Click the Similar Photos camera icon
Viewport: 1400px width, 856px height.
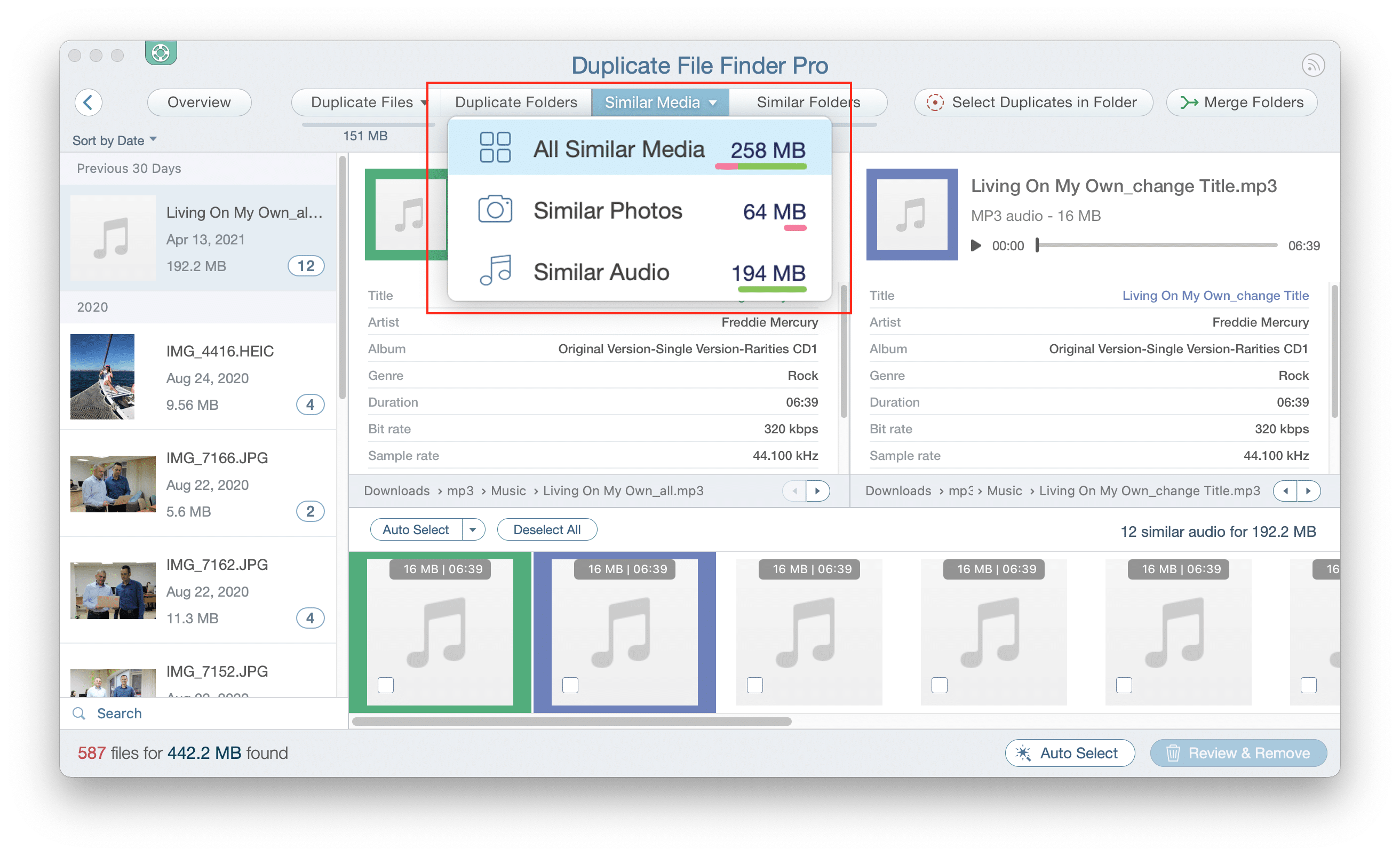point(495,209)
